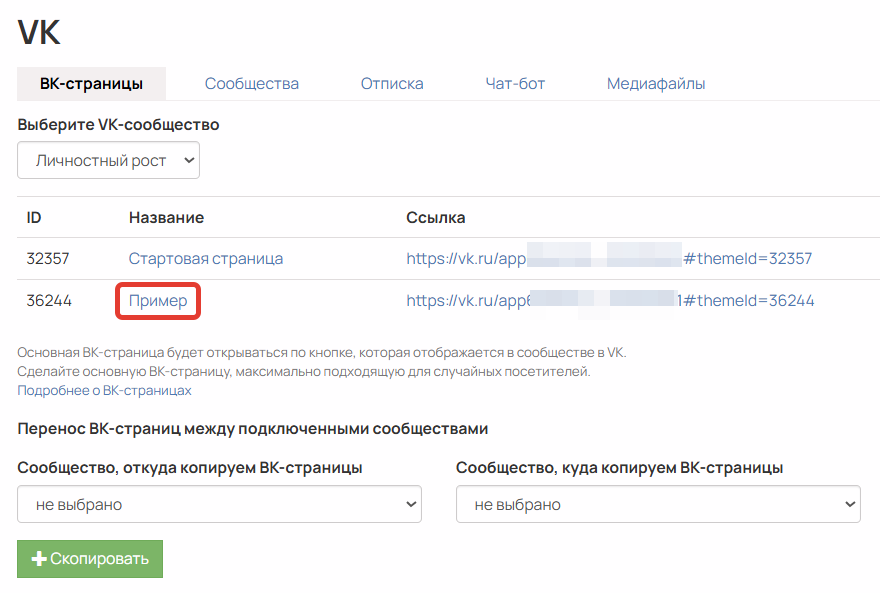
Task: Go to the Чат-бот tab
Action: click(515, 84)
